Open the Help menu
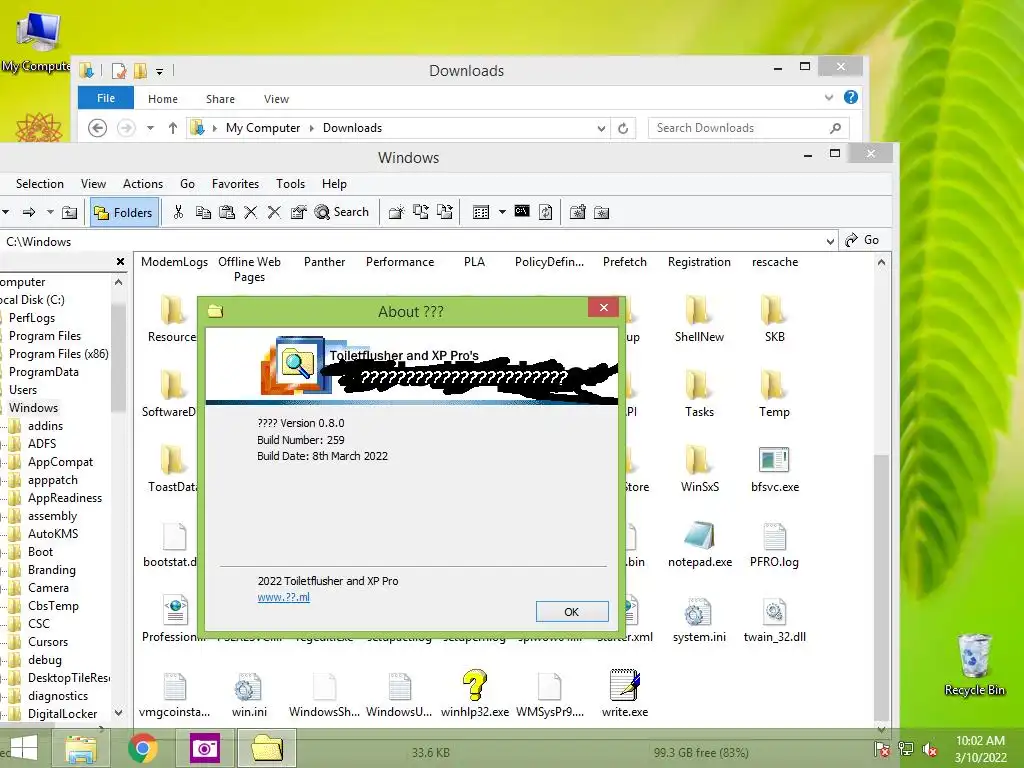1024x768 pixels. click(x=334, y=184)
